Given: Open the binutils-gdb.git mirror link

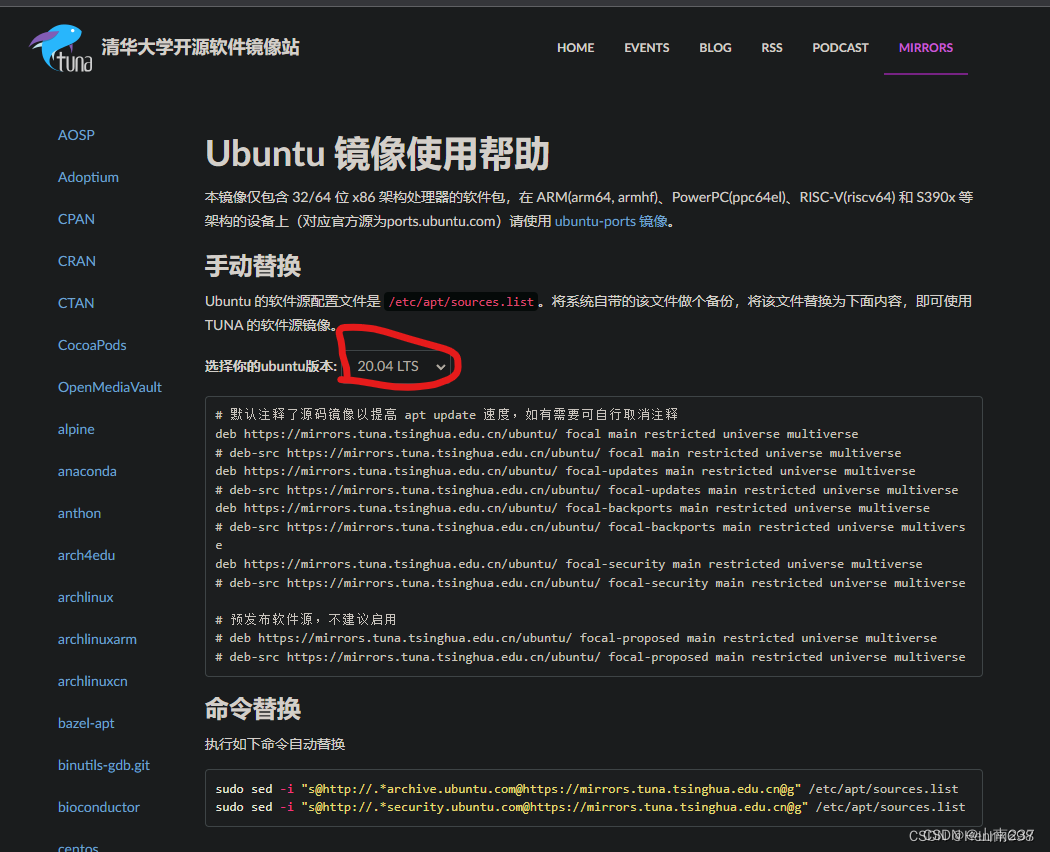Looking at the screenshot, I should [x=104, y=765].
